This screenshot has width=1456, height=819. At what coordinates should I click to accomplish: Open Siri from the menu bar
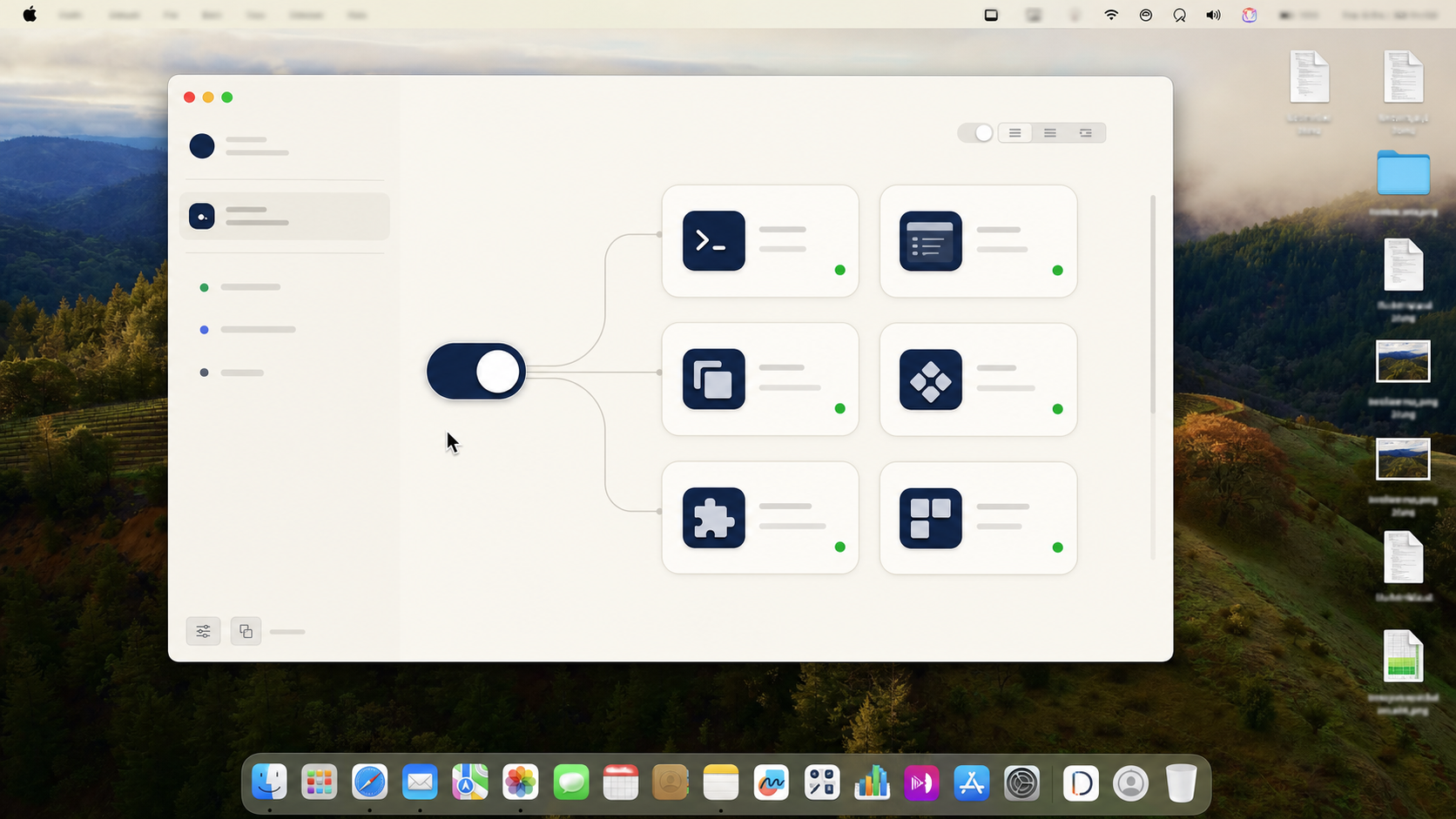tap(1250, 15)
